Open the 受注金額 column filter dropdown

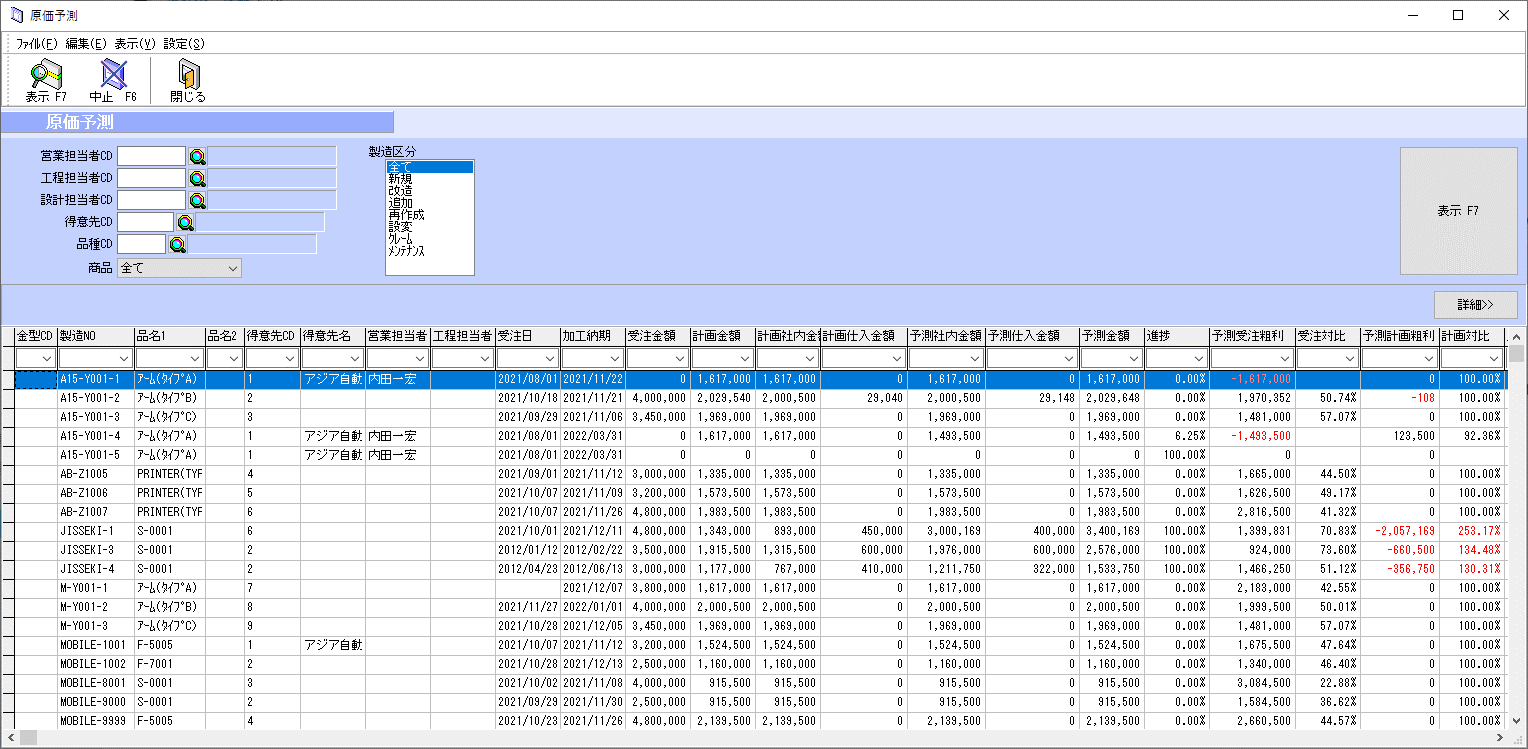click(679, 358)
